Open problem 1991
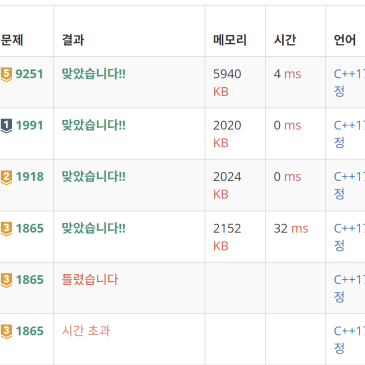This screenshot has width=365, height=365. pos(29,126)
